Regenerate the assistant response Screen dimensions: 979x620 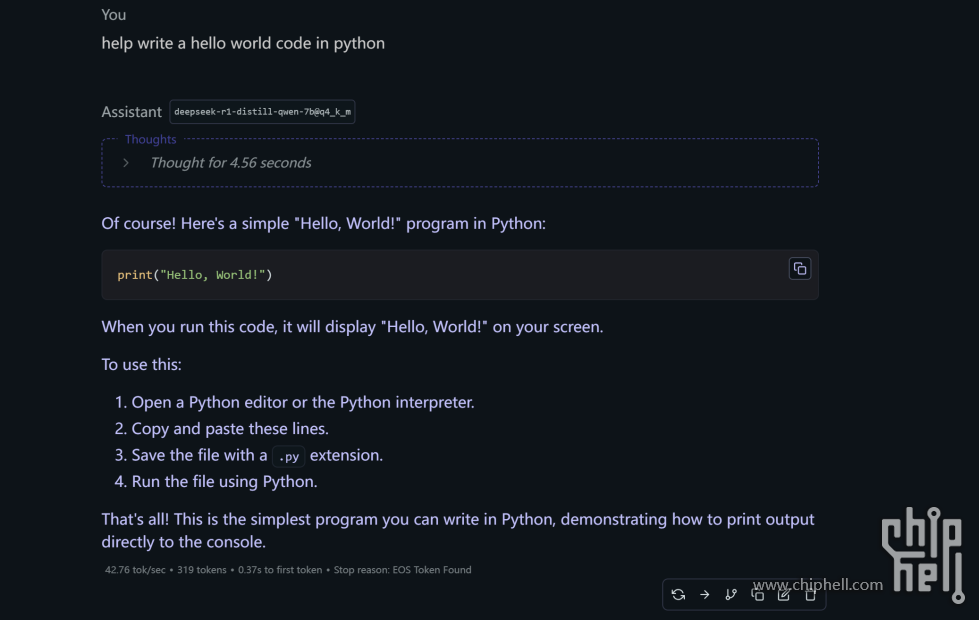tap(678, 595)
